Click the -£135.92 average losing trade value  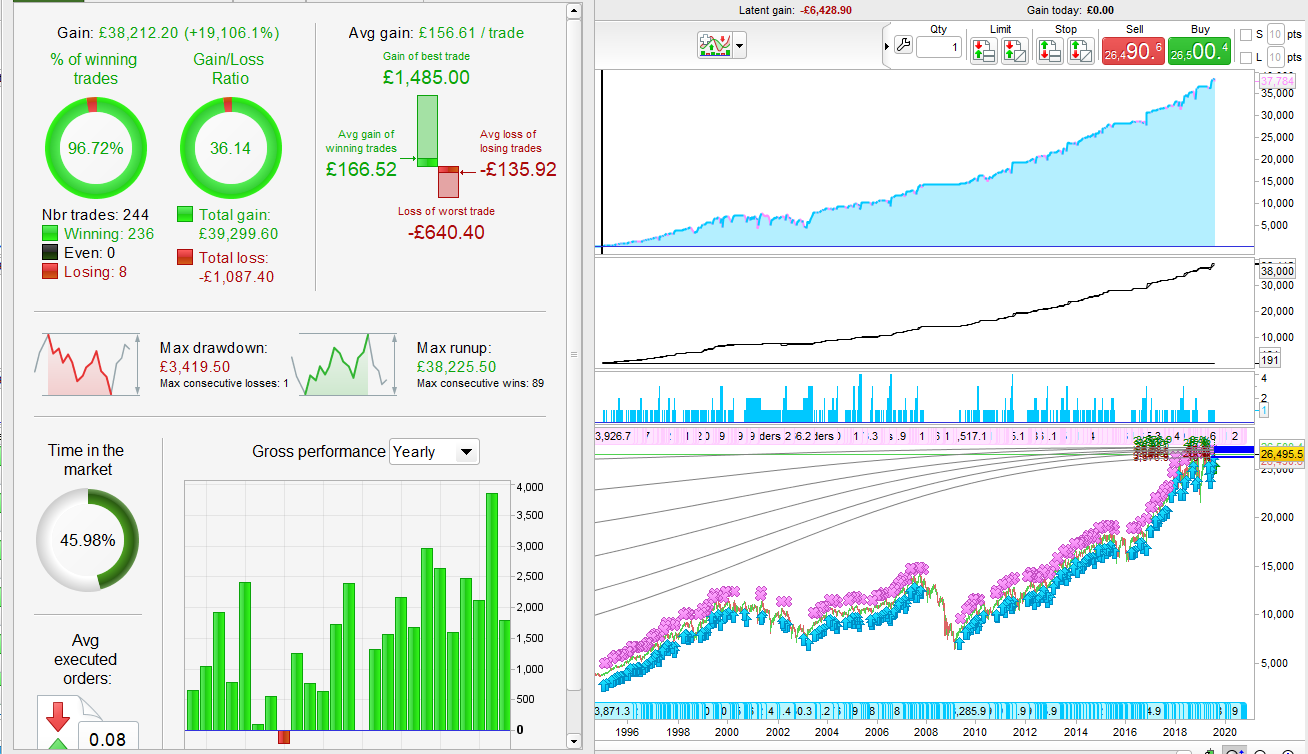[517, 169]
